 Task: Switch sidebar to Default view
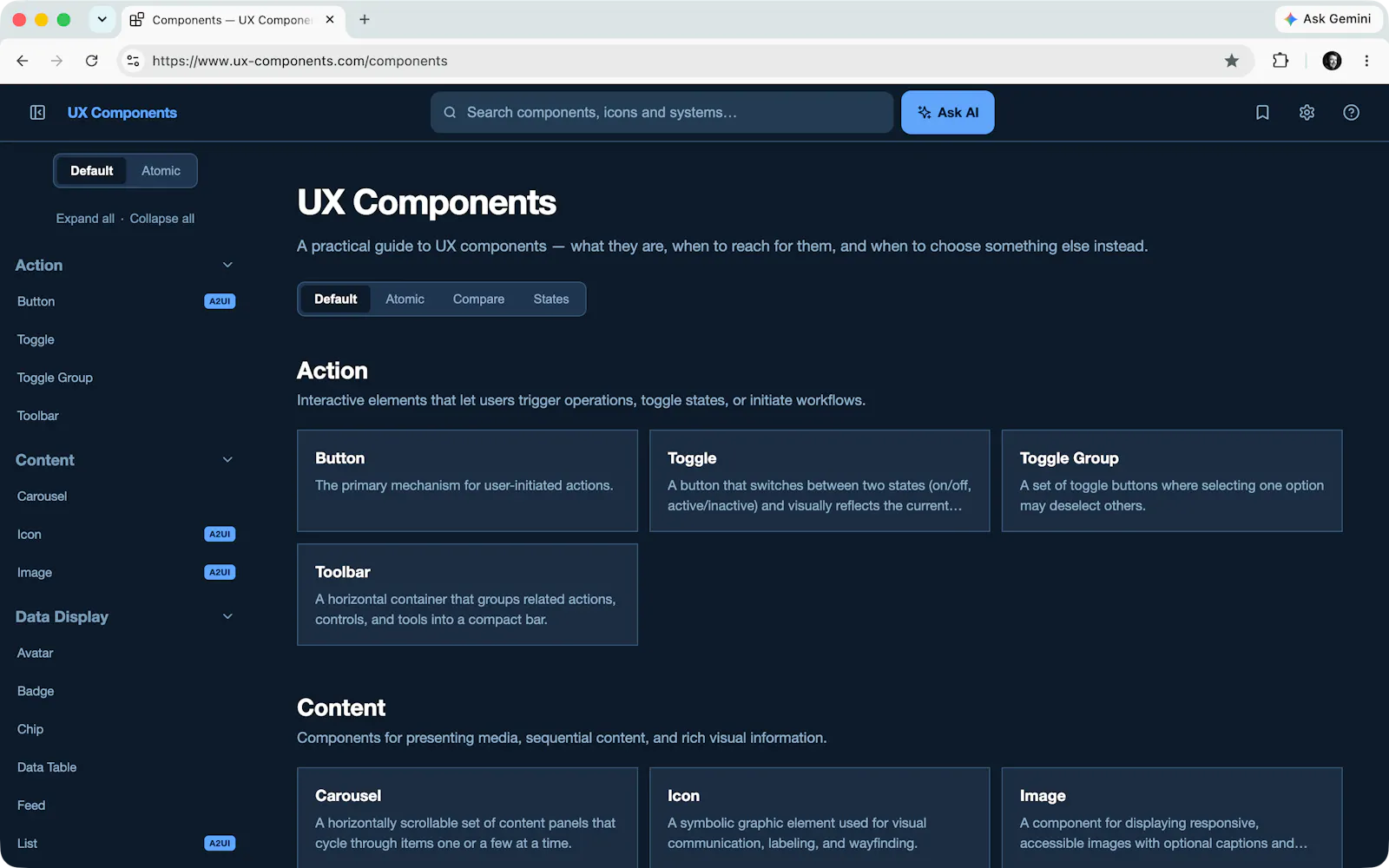[91, 171]
